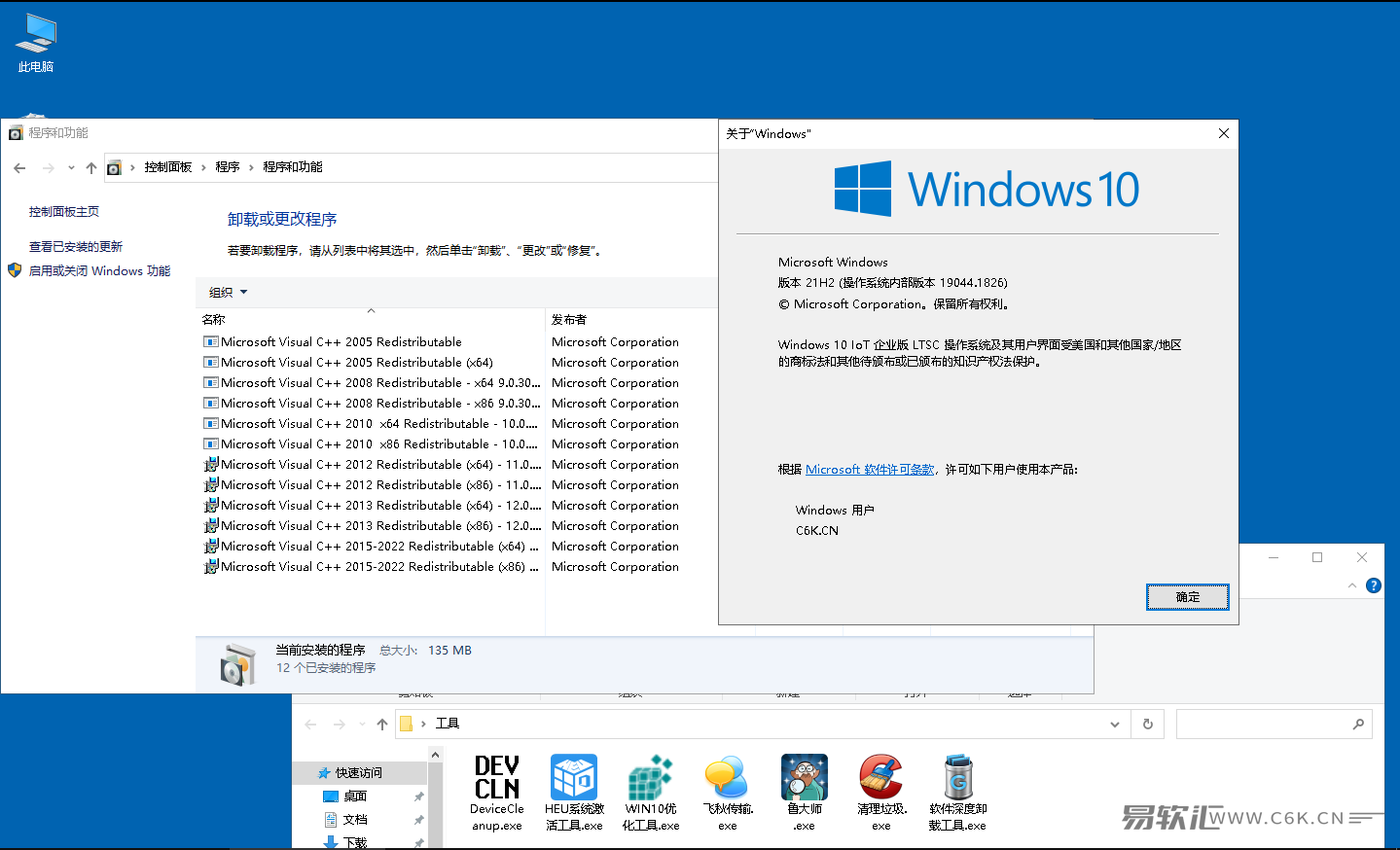
Task: Select the 清理垃圾.exe icon
Action: point(881,793)
